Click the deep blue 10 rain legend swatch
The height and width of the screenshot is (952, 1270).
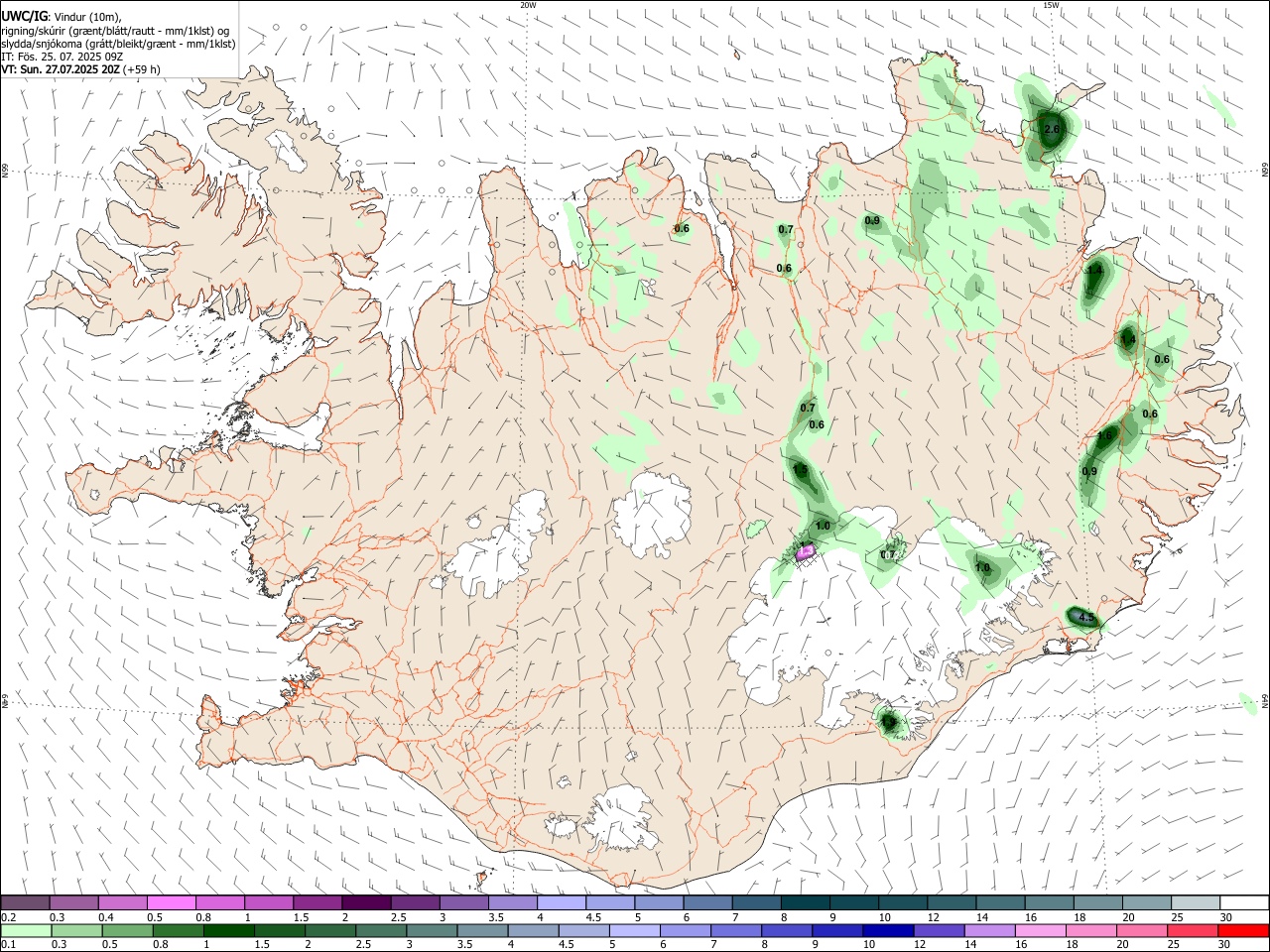tap(888, 930)
